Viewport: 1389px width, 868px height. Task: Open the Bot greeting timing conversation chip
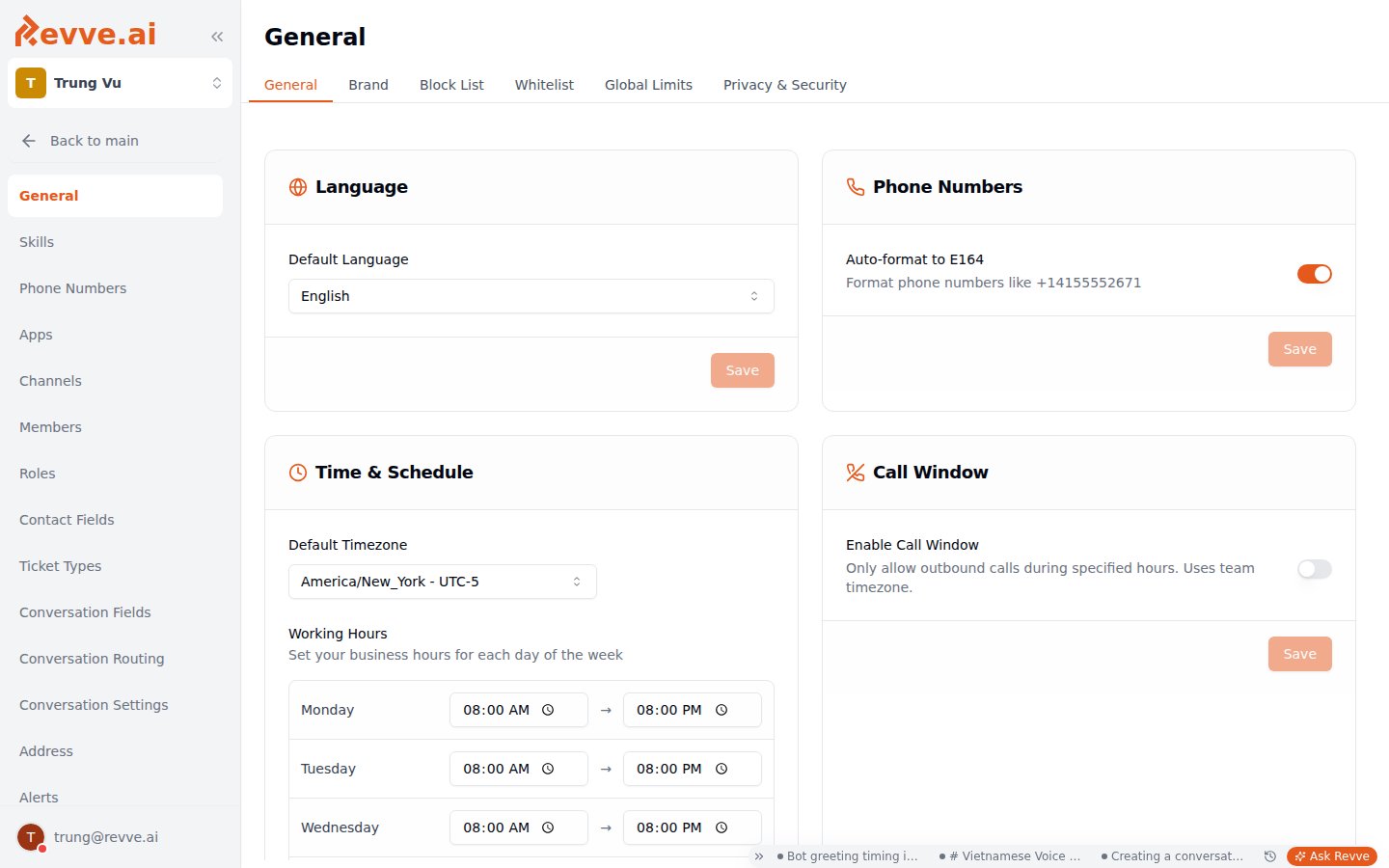(x=848, y=856)
